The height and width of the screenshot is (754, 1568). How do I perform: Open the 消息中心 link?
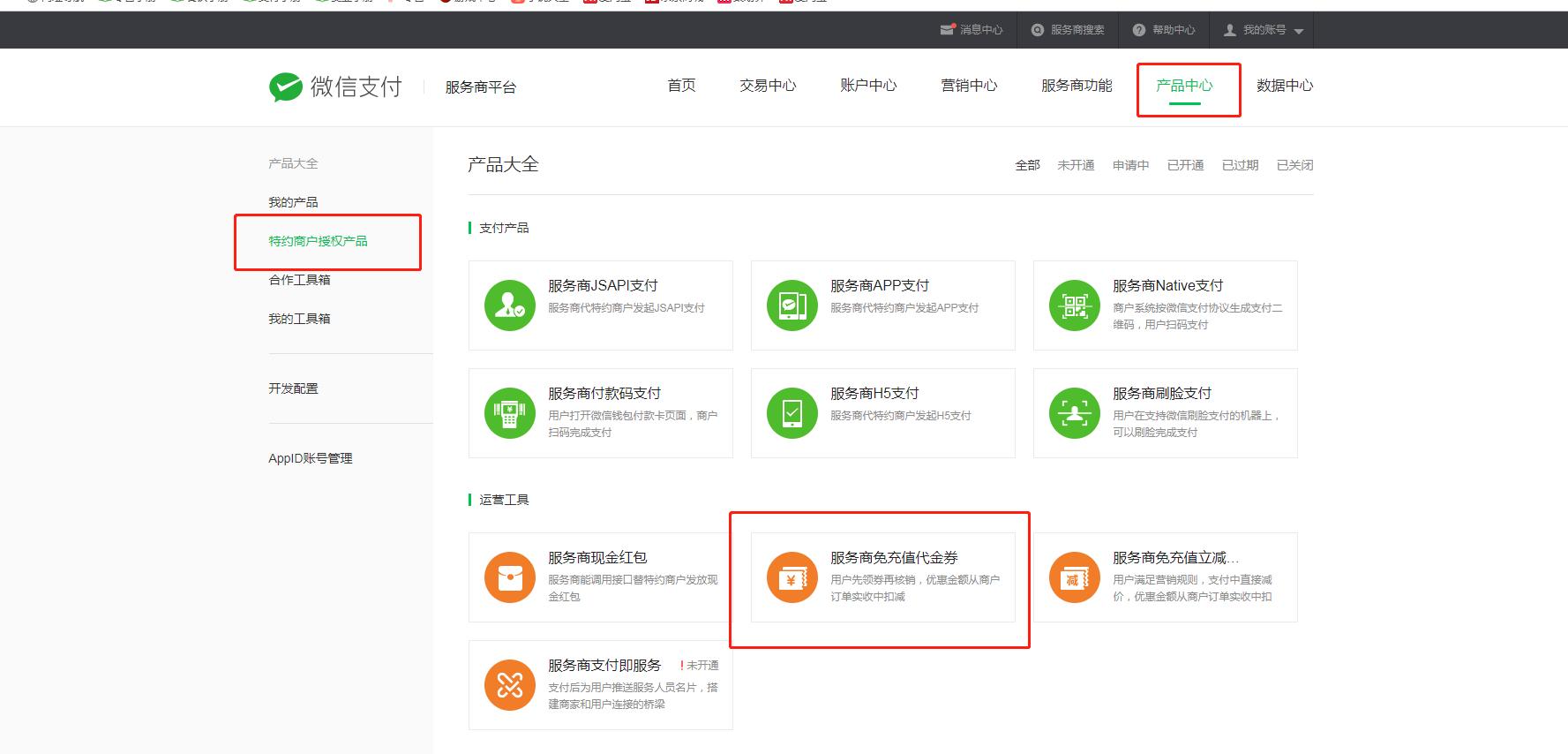pyautogui.click(x=981, y=30)
